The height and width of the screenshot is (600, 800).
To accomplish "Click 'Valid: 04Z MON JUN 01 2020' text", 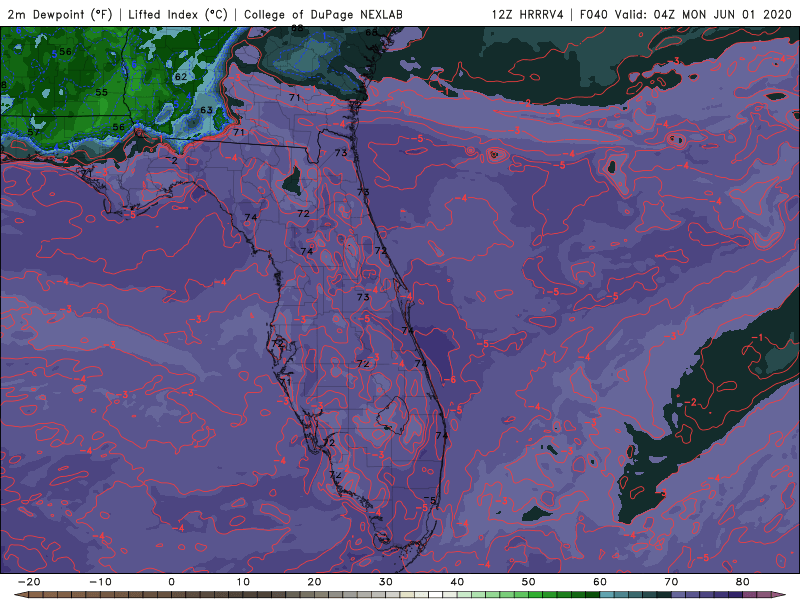I will [x=703, y=14].
